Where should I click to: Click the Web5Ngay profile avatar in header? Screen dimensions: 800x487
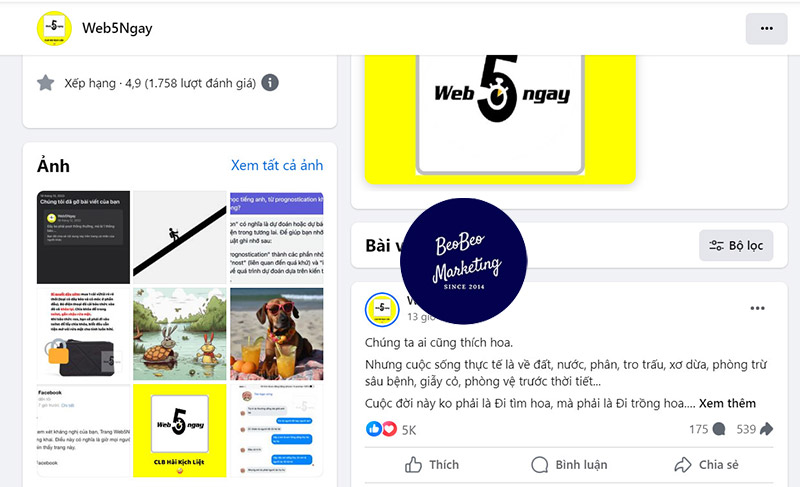[54, 28]
